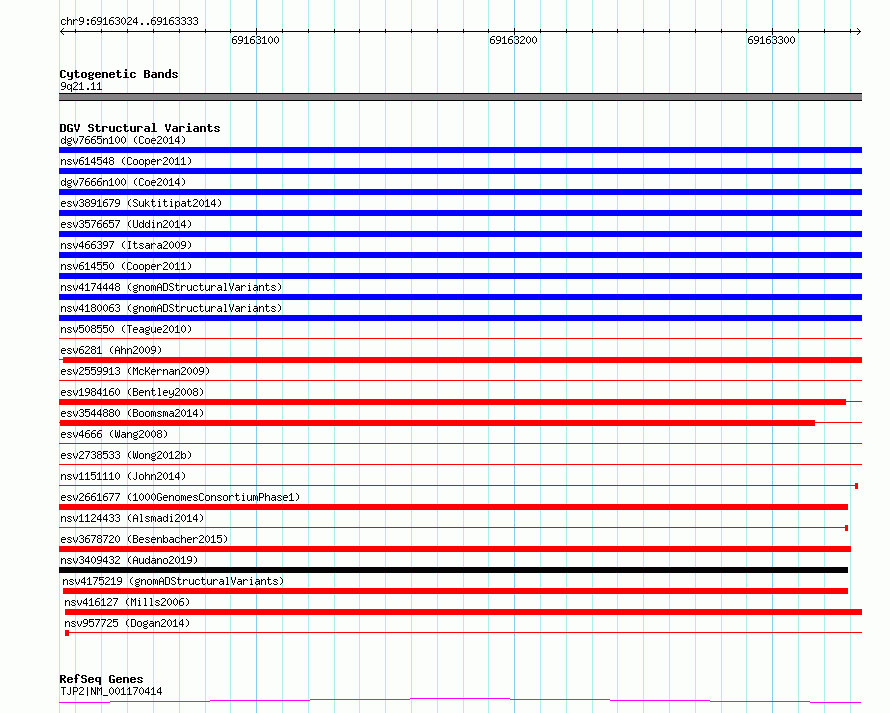Click the red end marker of nsv1151110 track
890x713 pixels.
(x=857, y=486)
